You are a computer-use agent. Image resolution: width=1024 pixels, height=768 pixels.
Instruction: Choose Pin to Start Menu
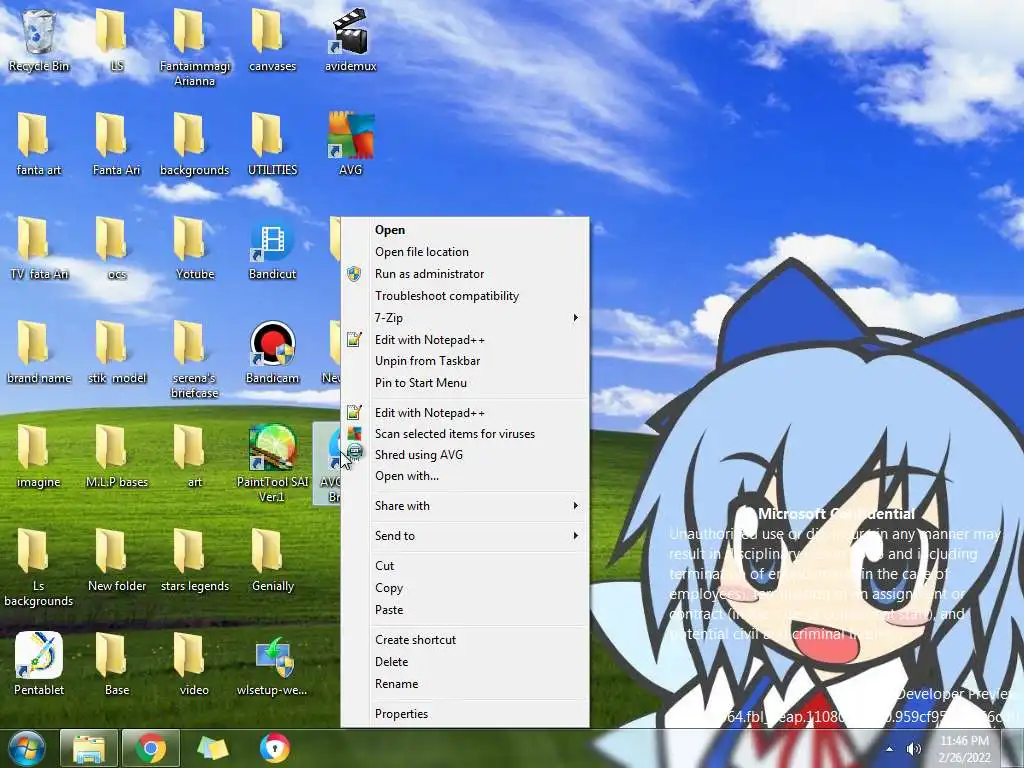click(465, 383)
